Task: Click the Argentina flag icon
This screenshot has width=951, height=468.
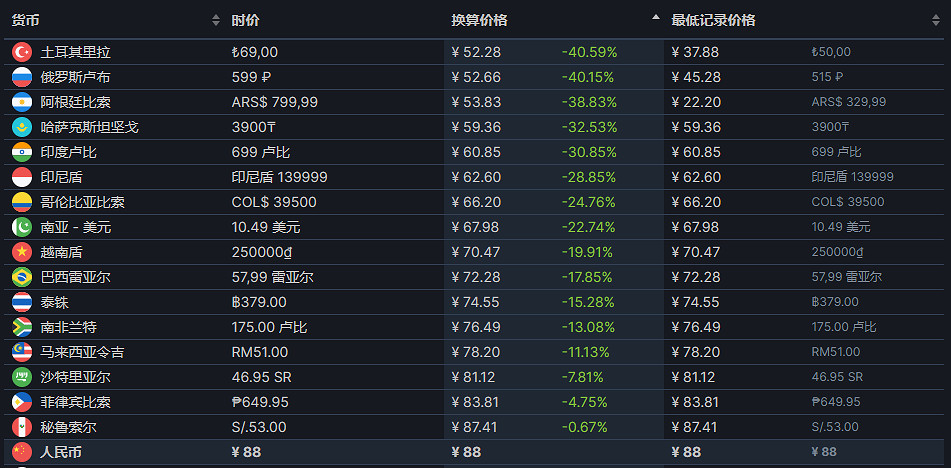Action: coord(22,102)
